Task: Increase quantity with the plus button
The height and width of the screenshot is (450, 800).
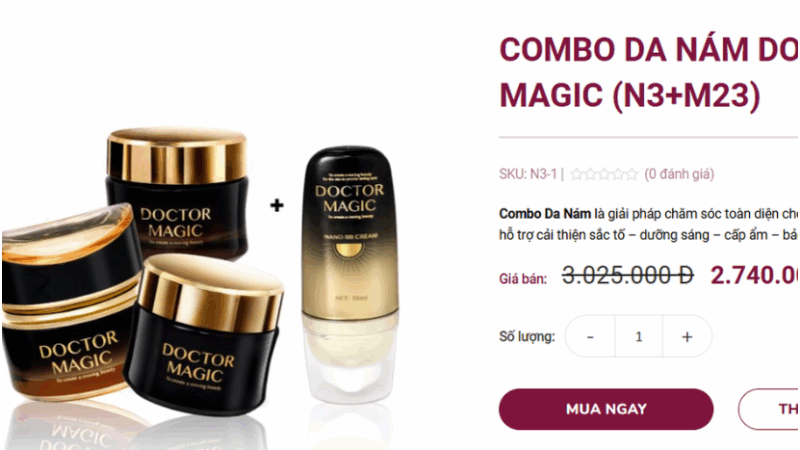Action: click(687, 337)
